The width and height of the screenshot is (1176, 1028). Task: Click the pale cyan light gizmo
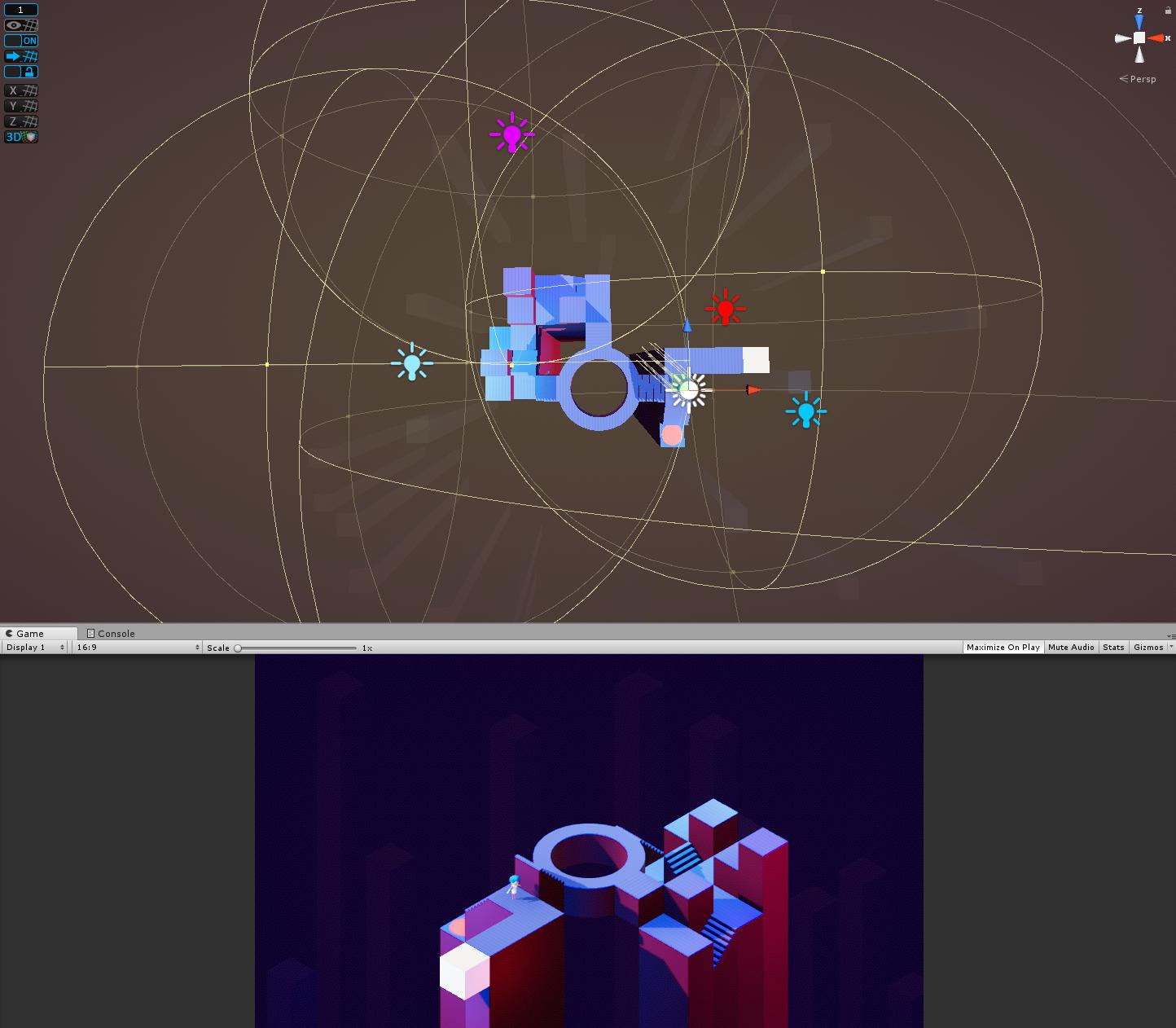[411, 362]
